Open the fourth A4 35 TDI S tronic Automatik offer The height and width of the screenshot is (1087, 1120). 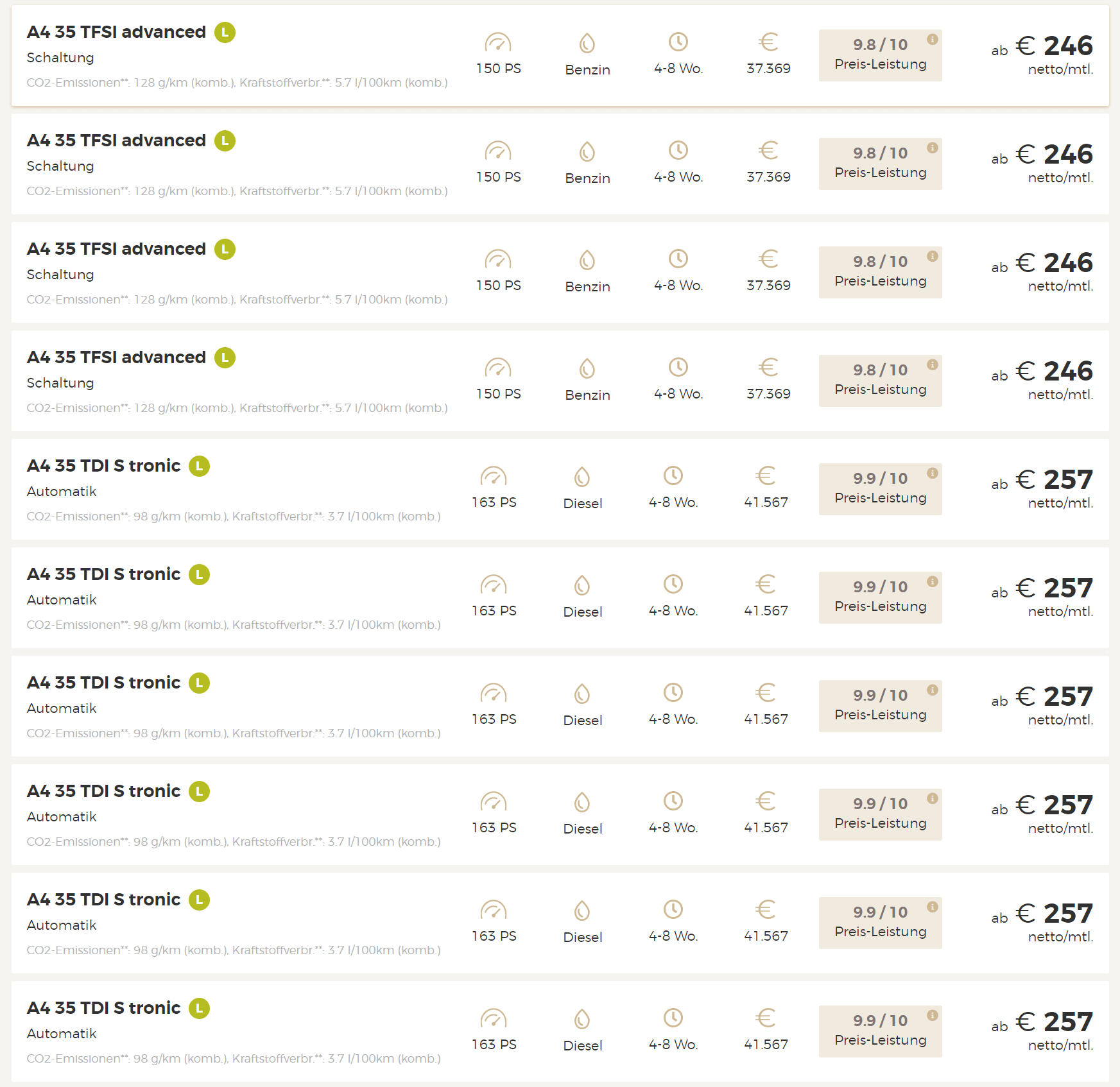pos(560,814)
